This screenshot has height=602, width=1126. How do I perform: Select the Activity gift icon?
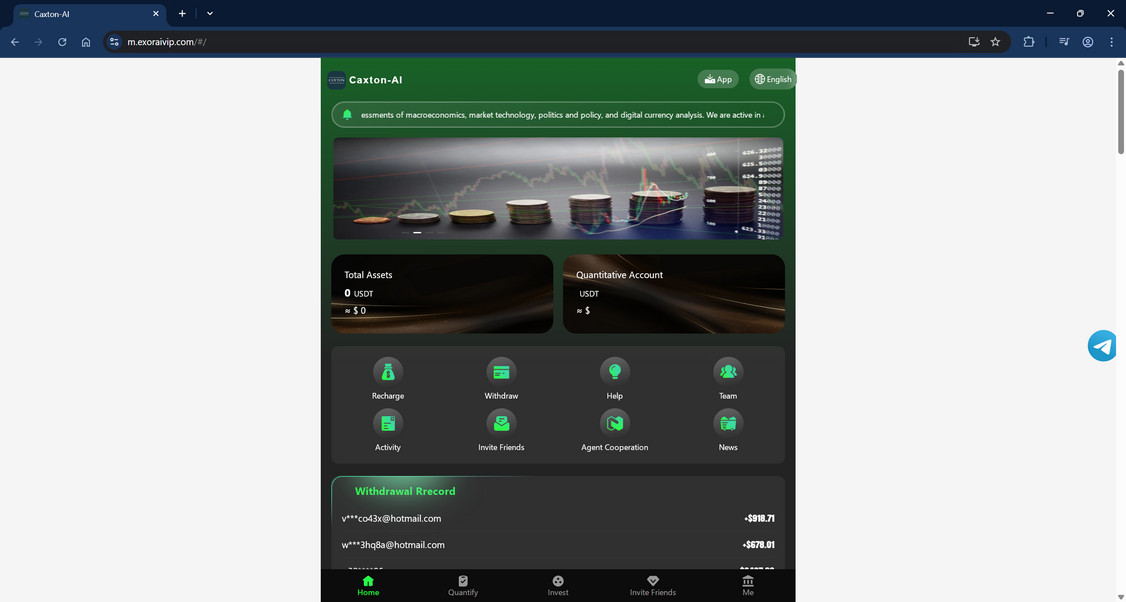click(388, 422)
